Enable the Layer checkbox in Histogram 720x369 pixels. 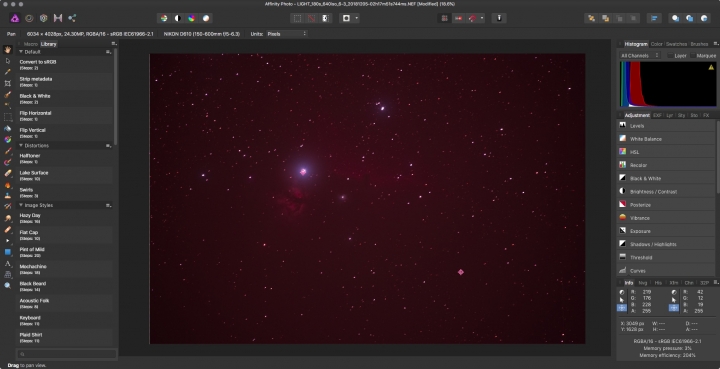pos(670,56)
